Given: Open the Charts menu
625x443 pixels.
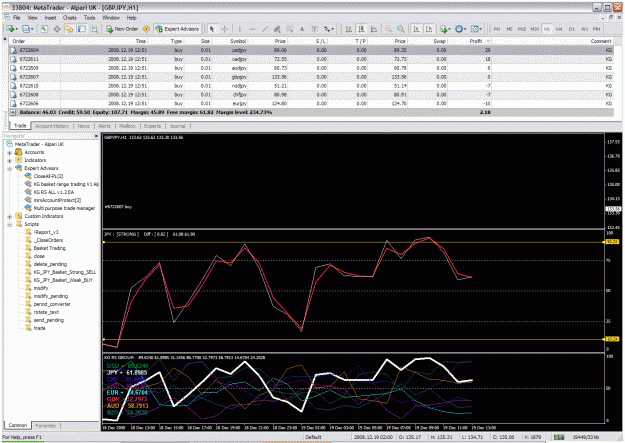Looking at the screenshot, I should [x=70, y=18].
